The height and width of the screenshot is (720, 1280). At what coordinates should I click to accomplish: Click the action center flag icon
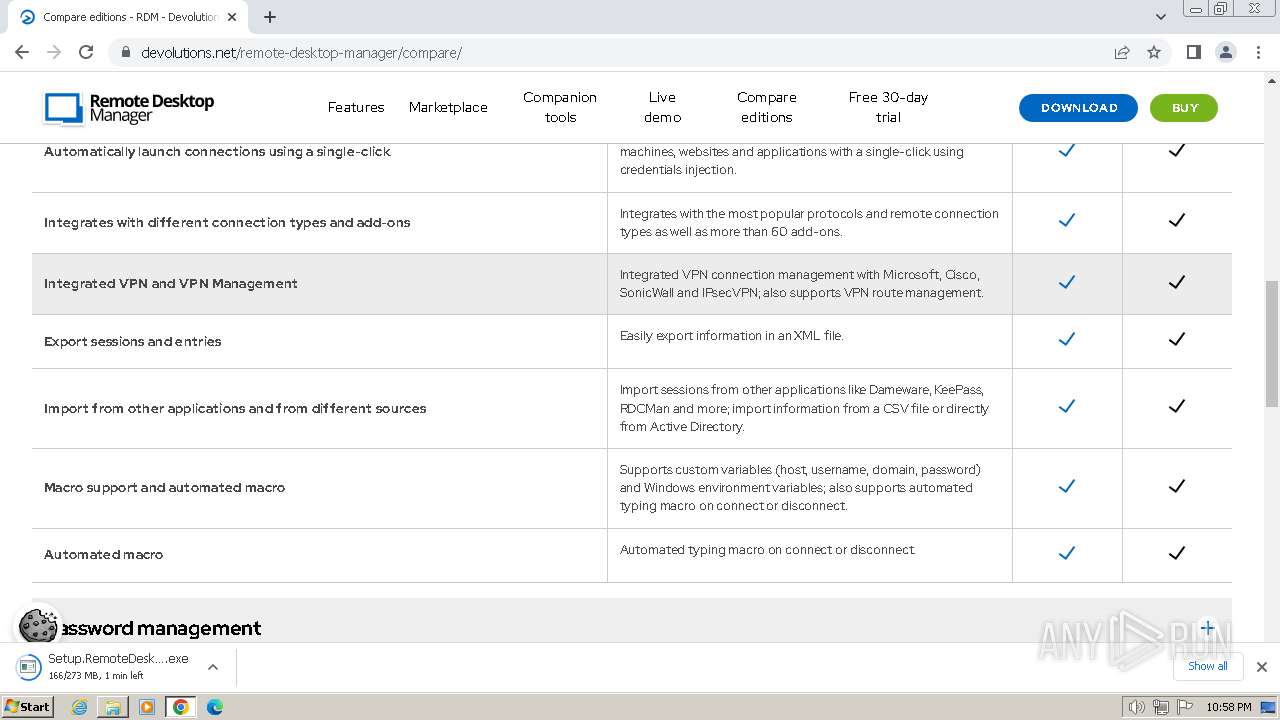[1184, 707]
